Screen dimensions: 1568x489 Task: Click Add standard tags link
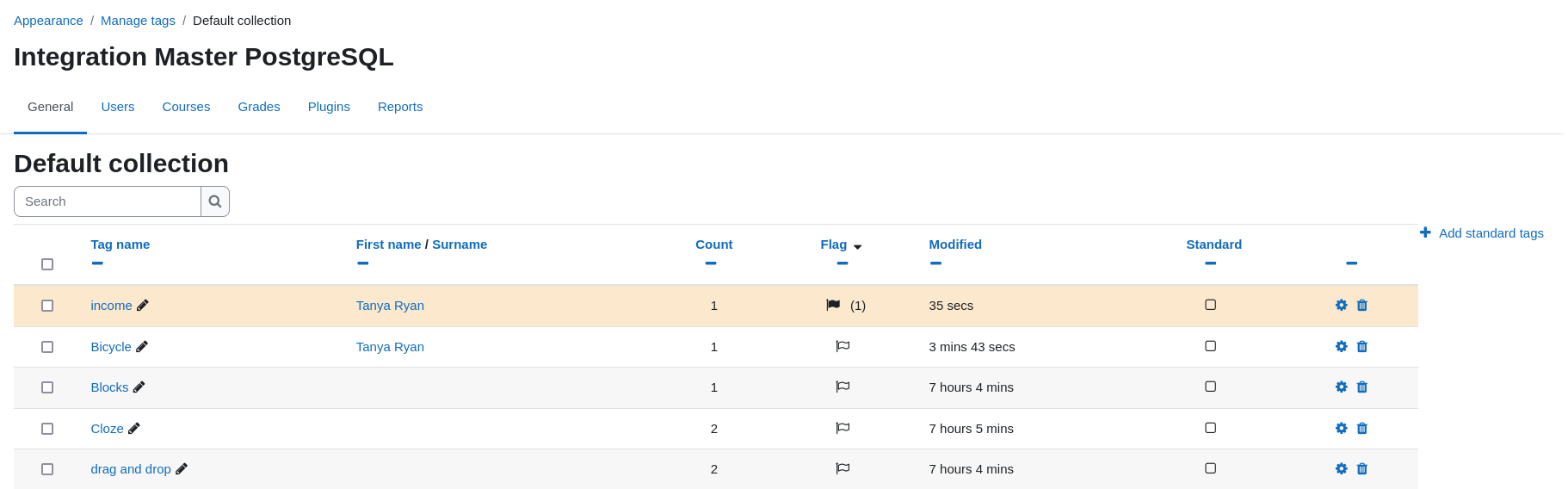(1491, 233)
